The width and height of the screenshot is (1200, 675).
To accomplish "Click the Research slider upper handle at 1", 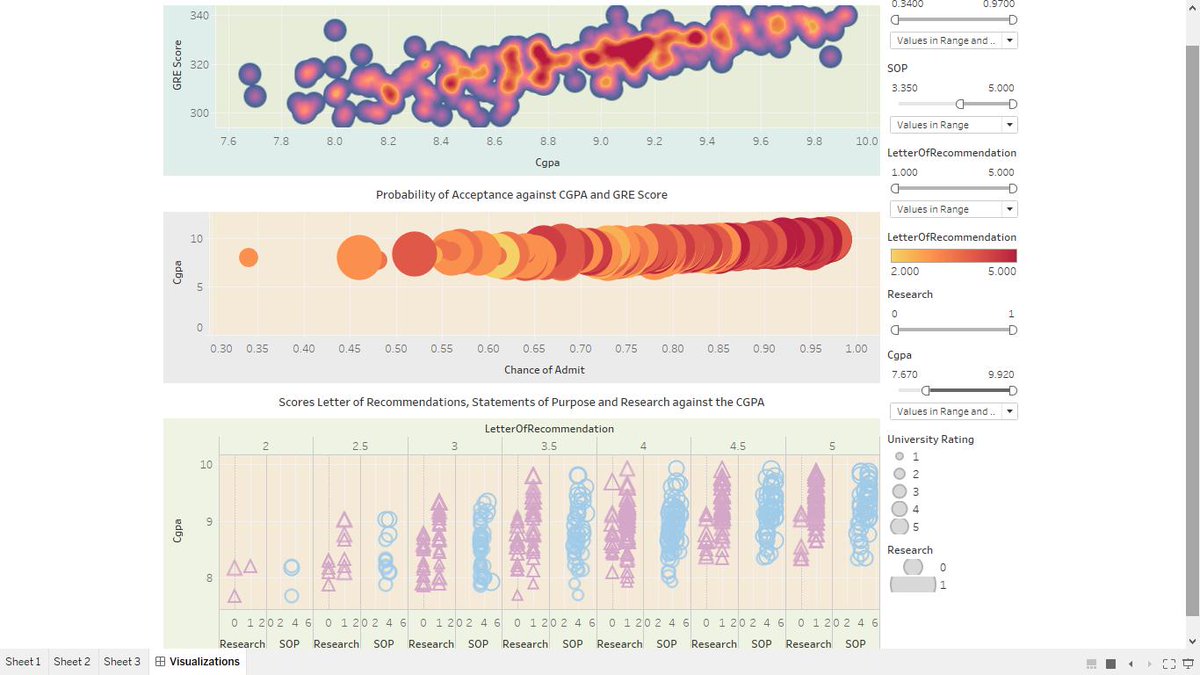I will (1013, 329).
